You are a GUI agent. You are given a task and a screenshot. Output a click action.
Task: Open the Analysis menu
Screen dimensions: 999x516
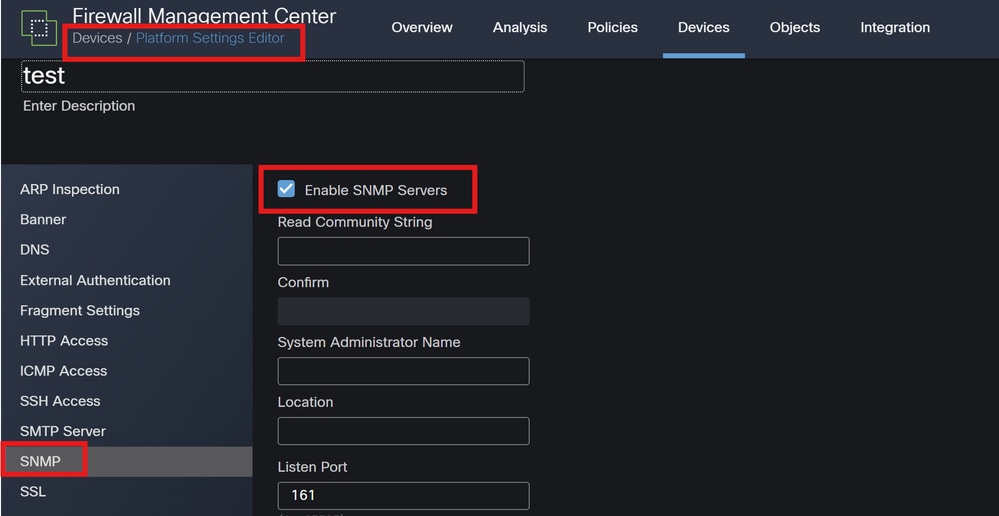tap(520, 27)
